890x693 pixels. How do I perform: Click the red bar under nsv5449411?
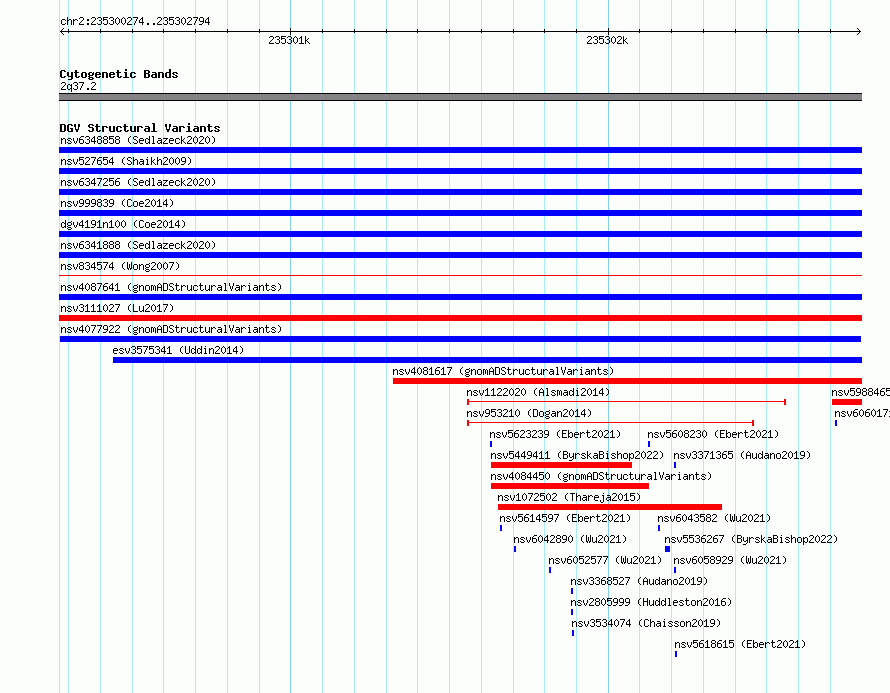pyautogui.click(x=561, y=465)
